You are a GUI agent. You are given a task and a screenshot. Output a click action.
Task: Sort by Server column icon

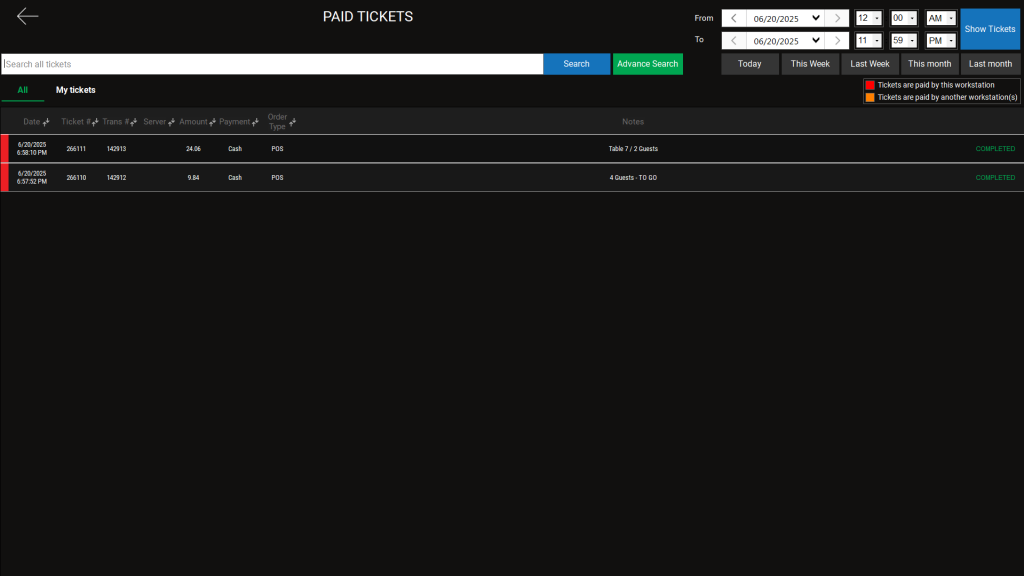coord(171,122)
